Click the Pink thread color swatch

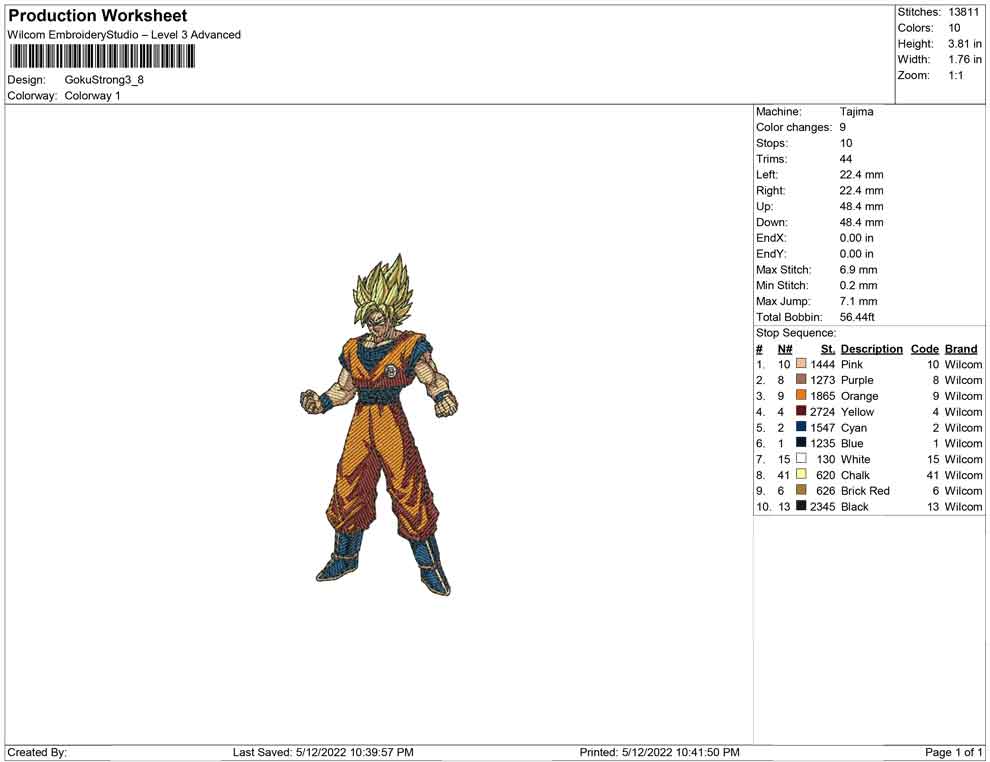point(801,364)
